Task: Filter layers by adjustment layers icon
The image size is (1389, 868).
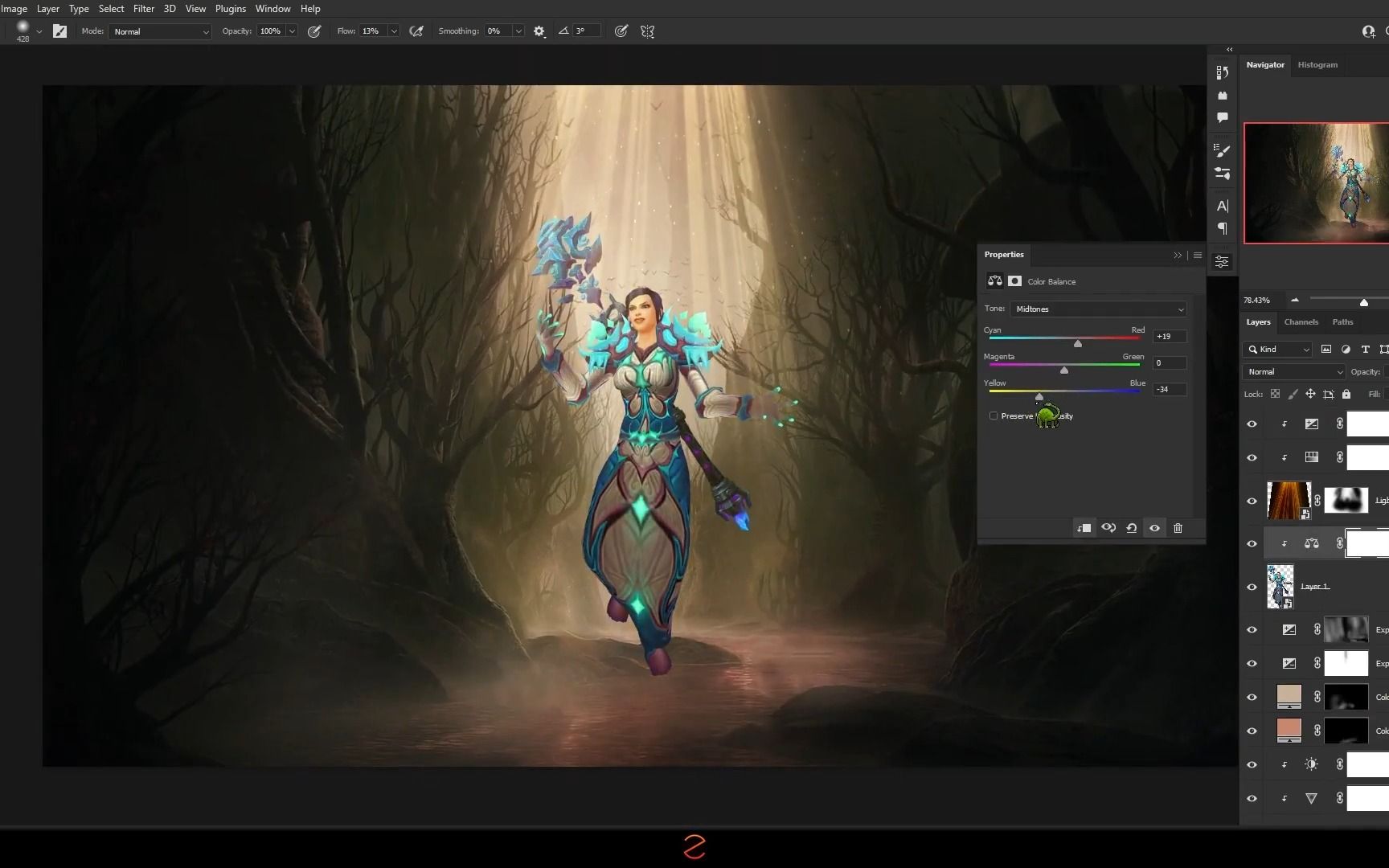Action: pos(1346,349)
